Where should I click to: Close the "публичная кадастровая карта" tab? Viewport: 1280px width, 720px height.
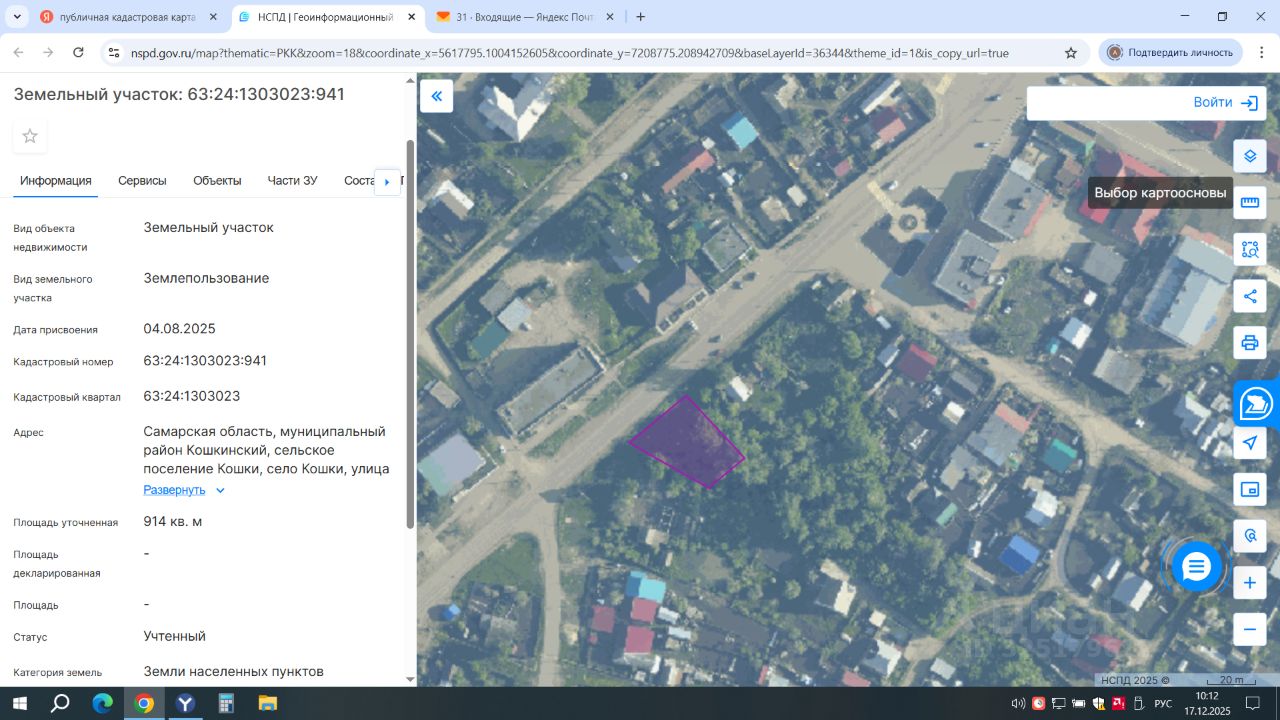pos(213,17)
